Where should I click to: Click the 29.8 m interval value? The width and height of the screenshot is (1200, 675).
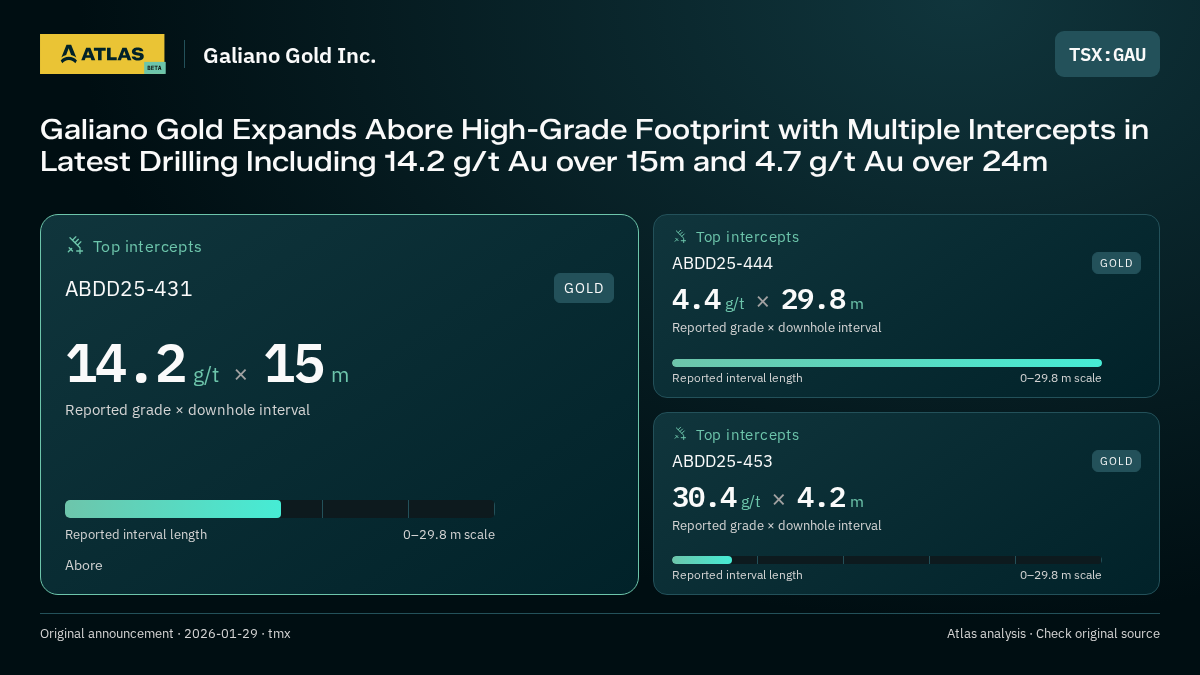point(822,299)
